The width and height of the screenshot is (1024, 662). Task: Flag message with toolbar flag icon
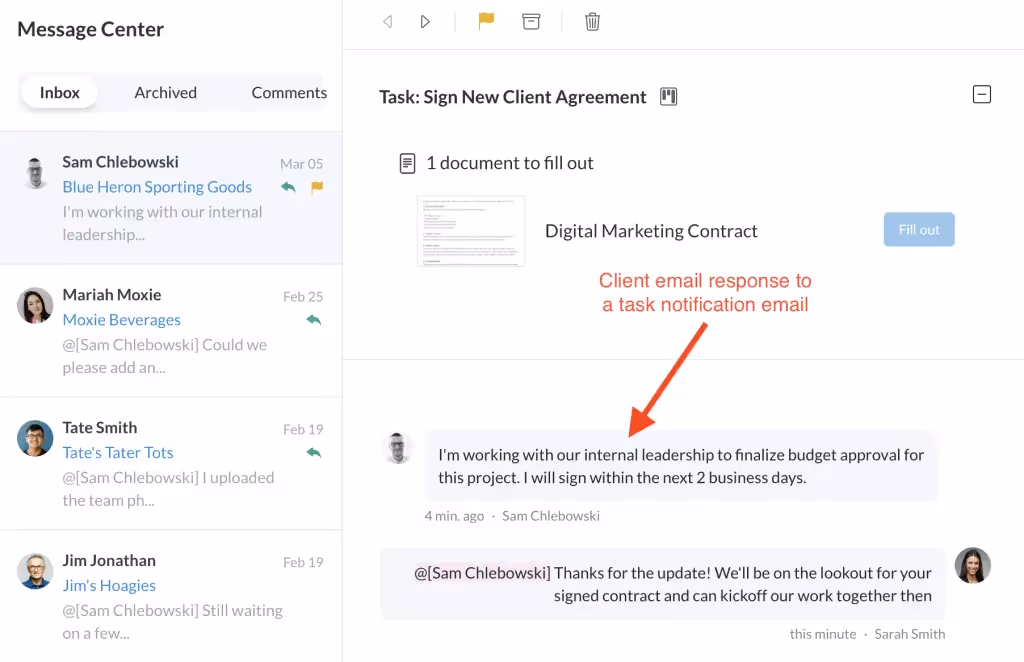click(x=486, y=21)
